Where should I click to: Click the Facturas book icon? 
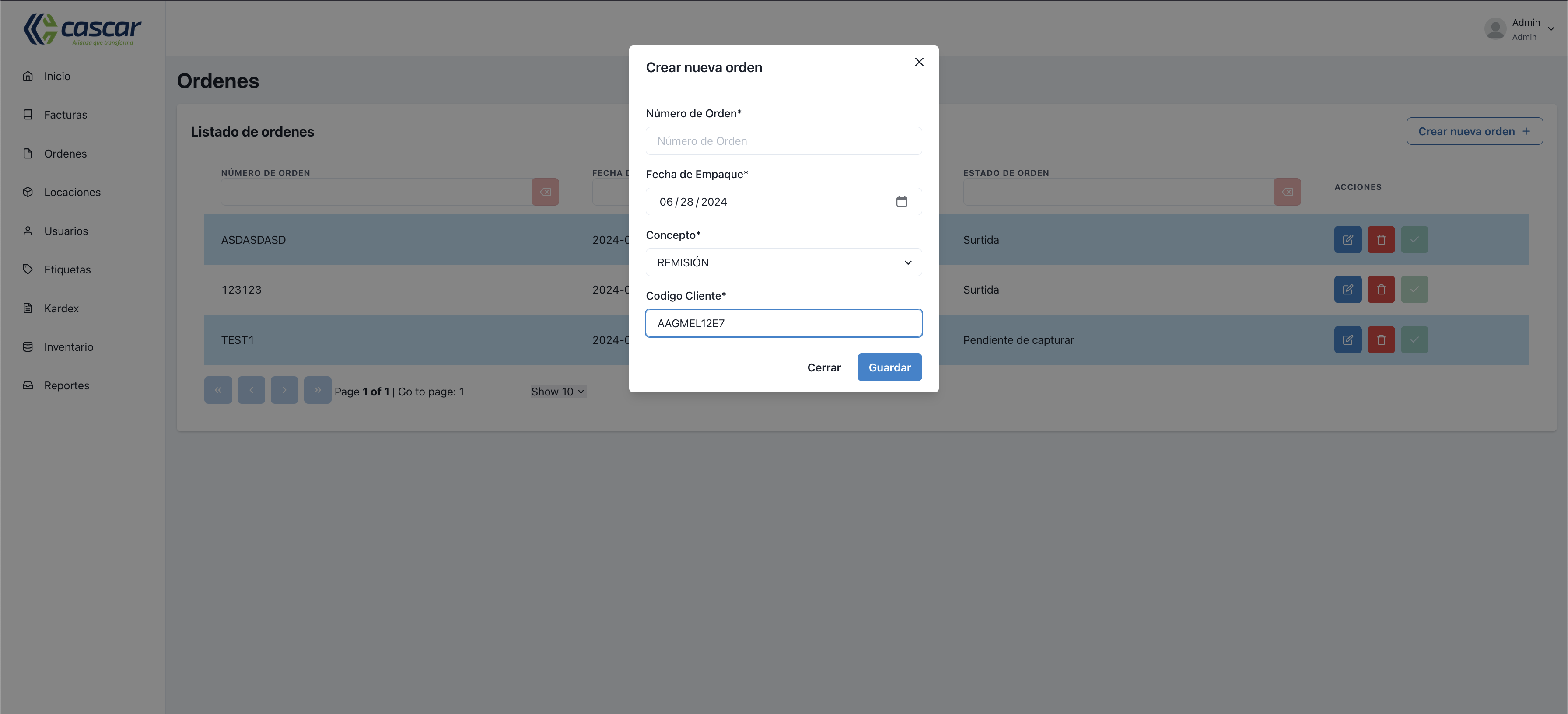pos(28,115)
